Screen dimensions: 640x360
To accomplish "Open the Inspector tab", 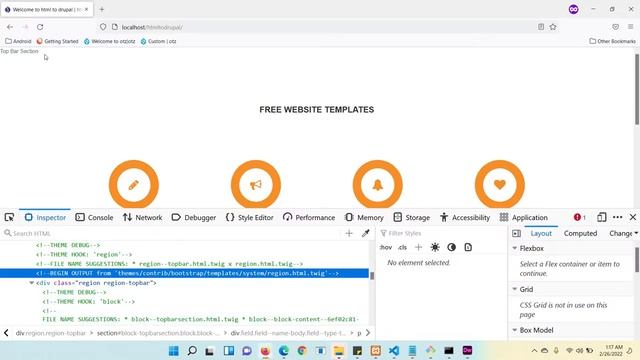I will [45, 217].
